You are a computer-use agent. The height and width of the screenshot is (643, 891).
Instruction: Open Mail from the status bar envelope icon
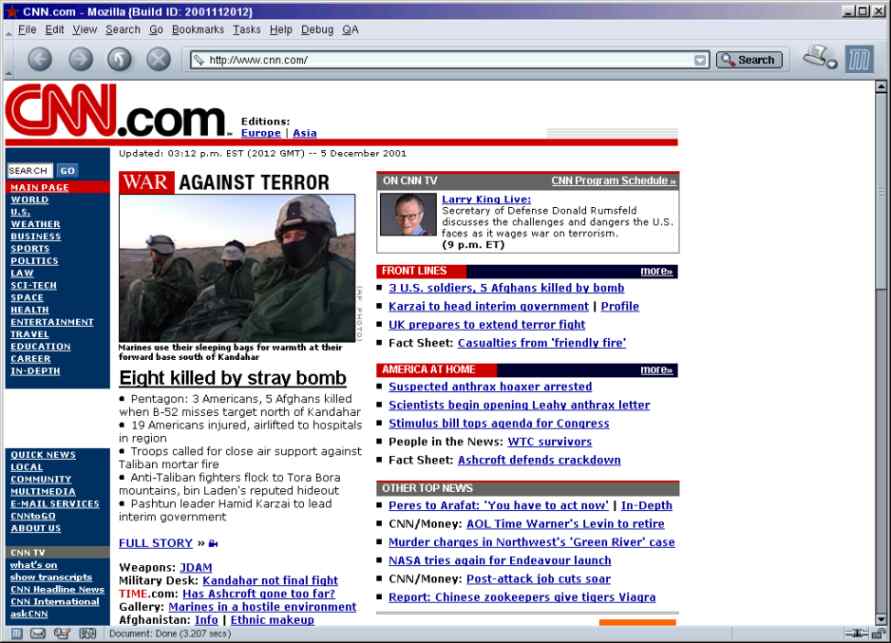pyautogui.click(x=38, y=633)
